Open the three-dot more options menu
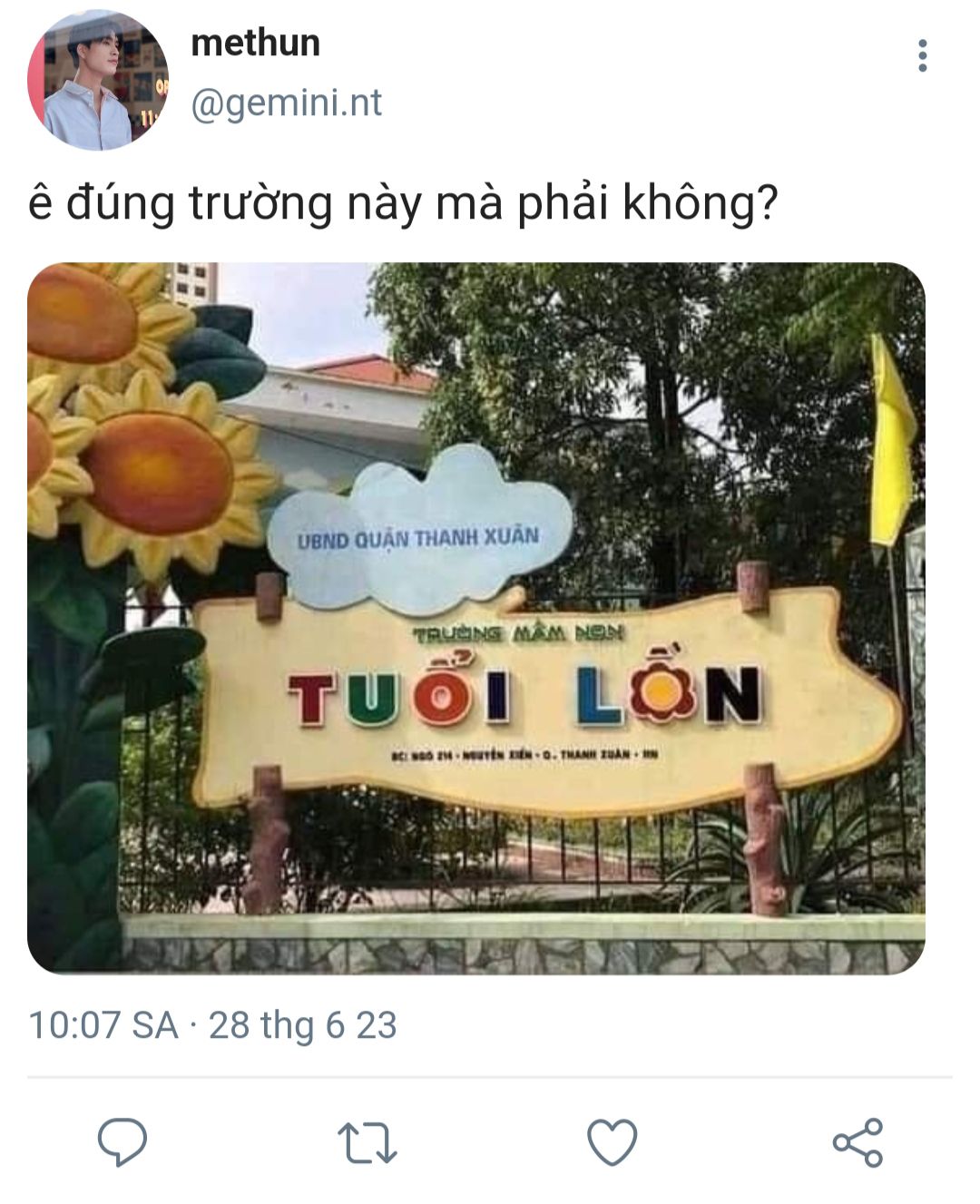 tap(923, 55)
